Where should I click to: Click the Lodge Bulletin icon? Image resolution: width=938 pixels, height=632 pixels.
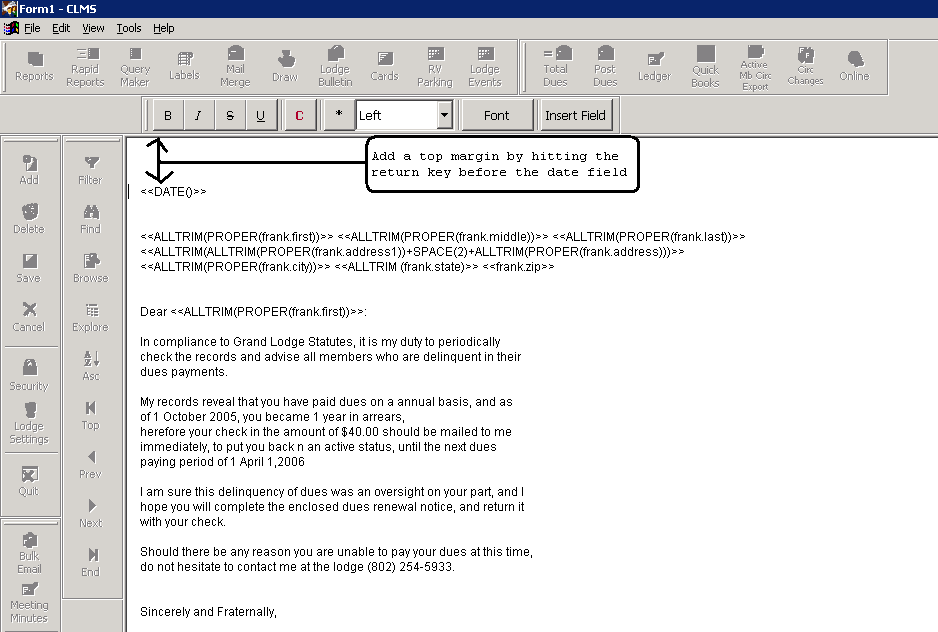[335, 66]
